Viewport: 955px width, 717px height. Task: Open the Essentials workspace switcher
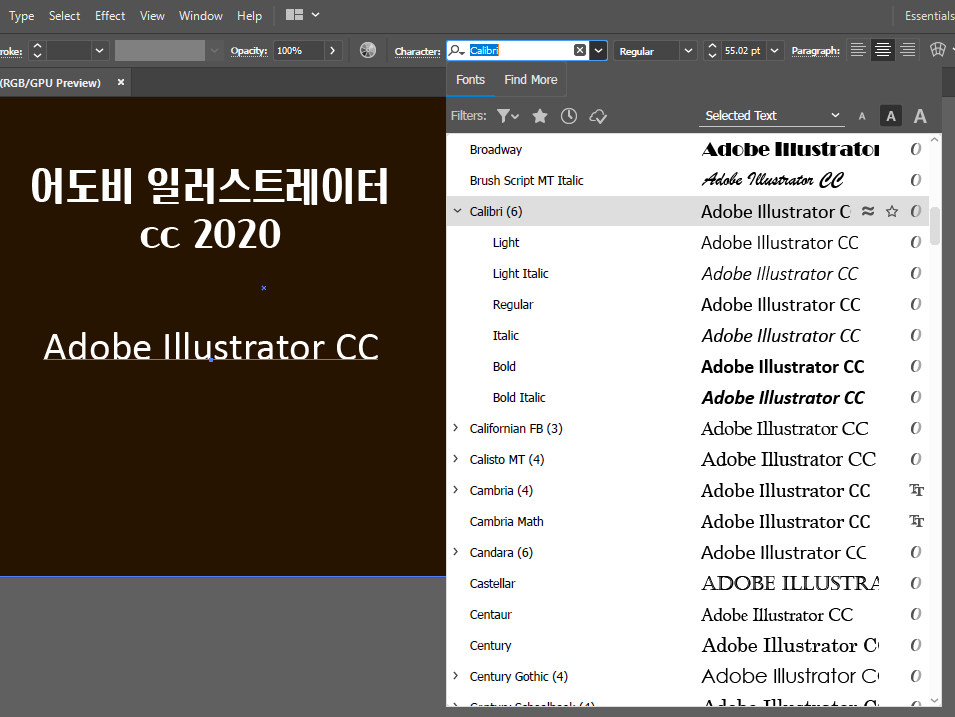coord(929,16)
